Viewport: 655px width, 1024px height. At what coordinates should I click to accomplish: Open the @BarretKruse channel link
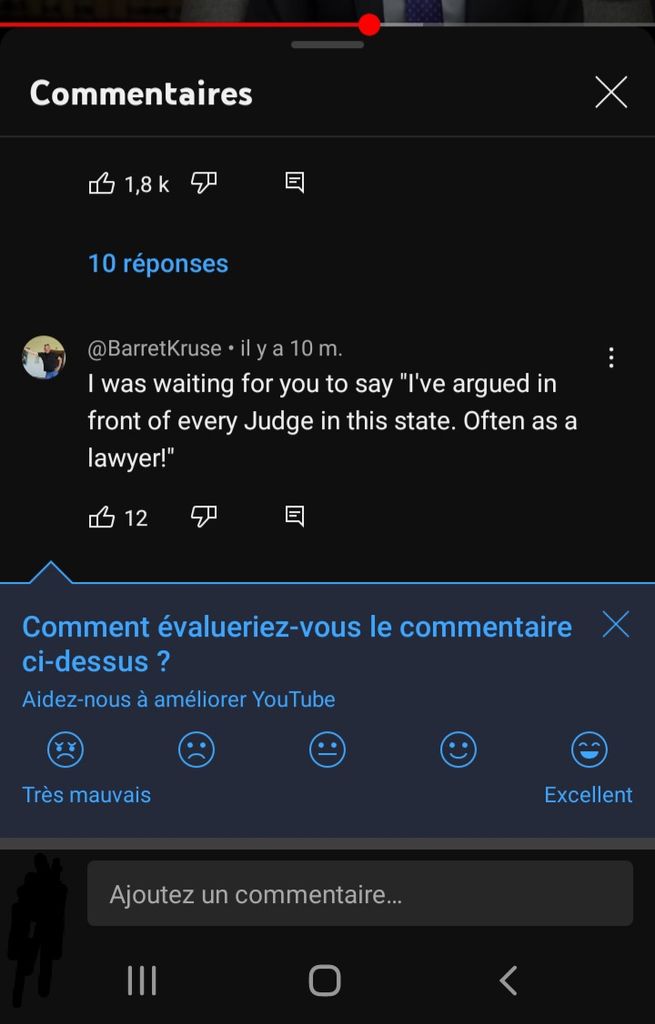click(155, 348)
